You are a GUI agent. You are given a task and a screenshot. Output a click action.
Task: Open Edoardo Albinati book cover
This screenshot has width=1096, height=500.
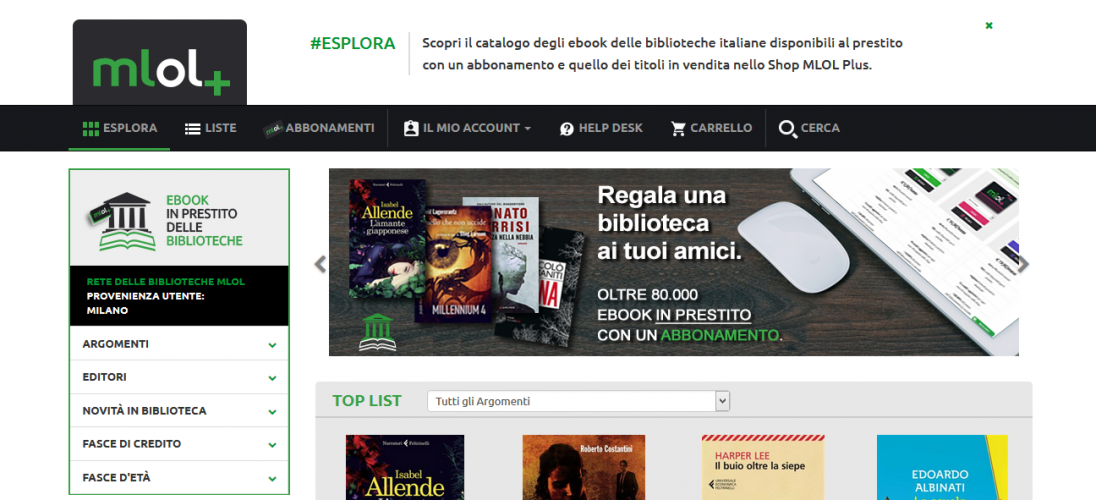point(942,467)
